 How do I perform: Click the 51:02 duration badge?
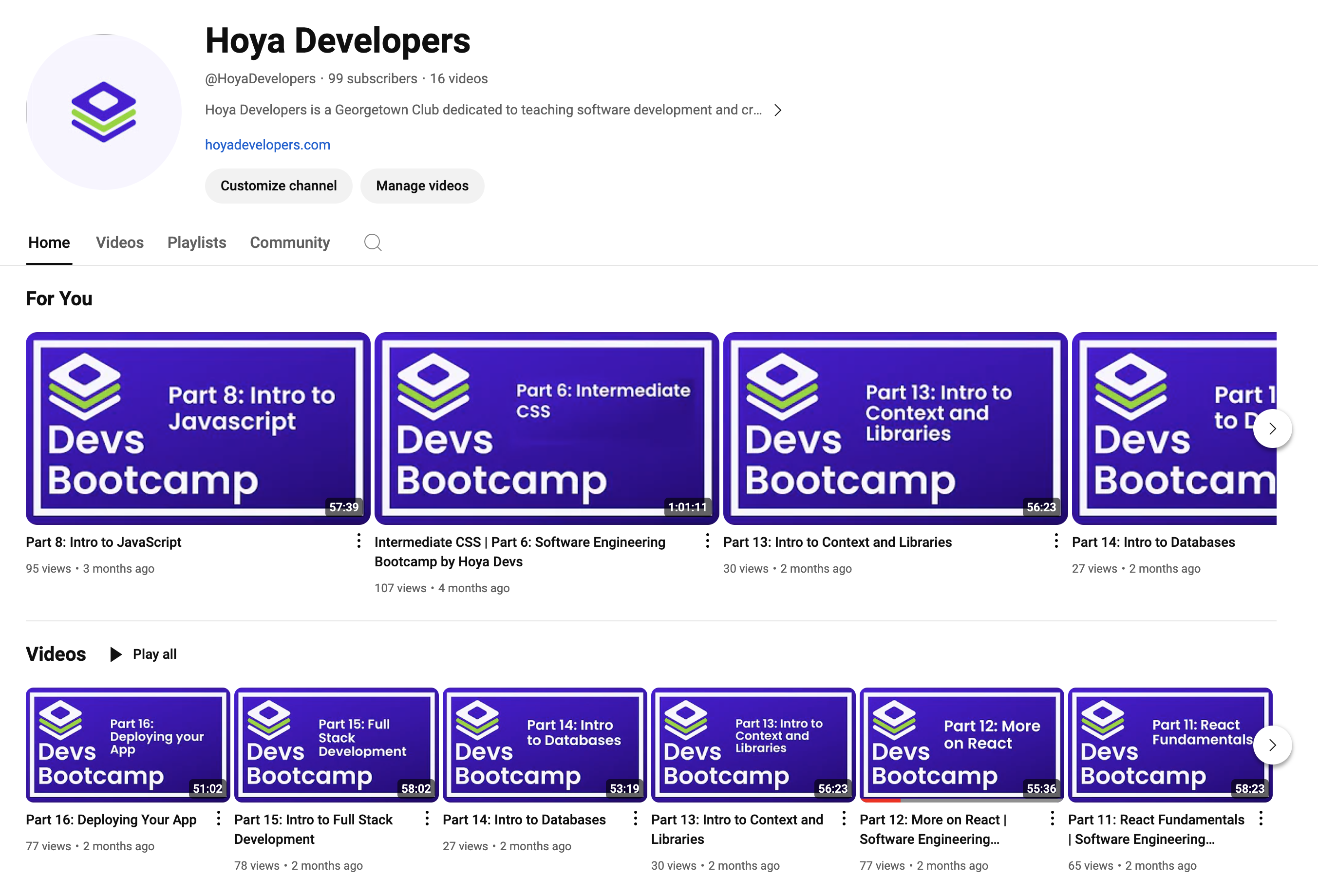207,789
